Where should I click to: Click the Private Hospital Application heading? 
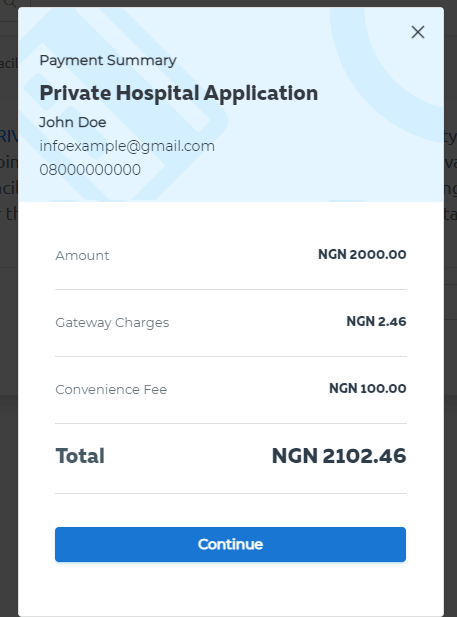pos(179,94)
